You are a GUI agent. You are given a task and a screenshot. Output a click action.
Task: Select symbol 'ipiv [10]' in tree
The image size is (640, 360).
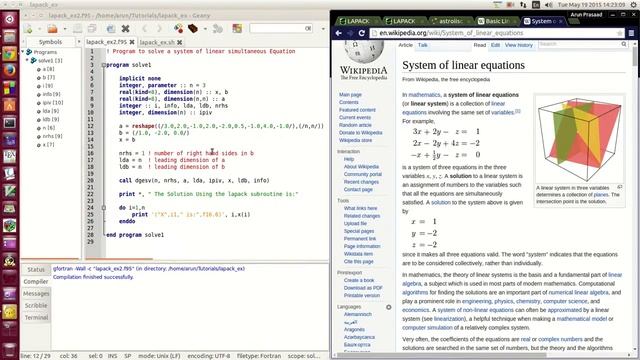point(53,102)
